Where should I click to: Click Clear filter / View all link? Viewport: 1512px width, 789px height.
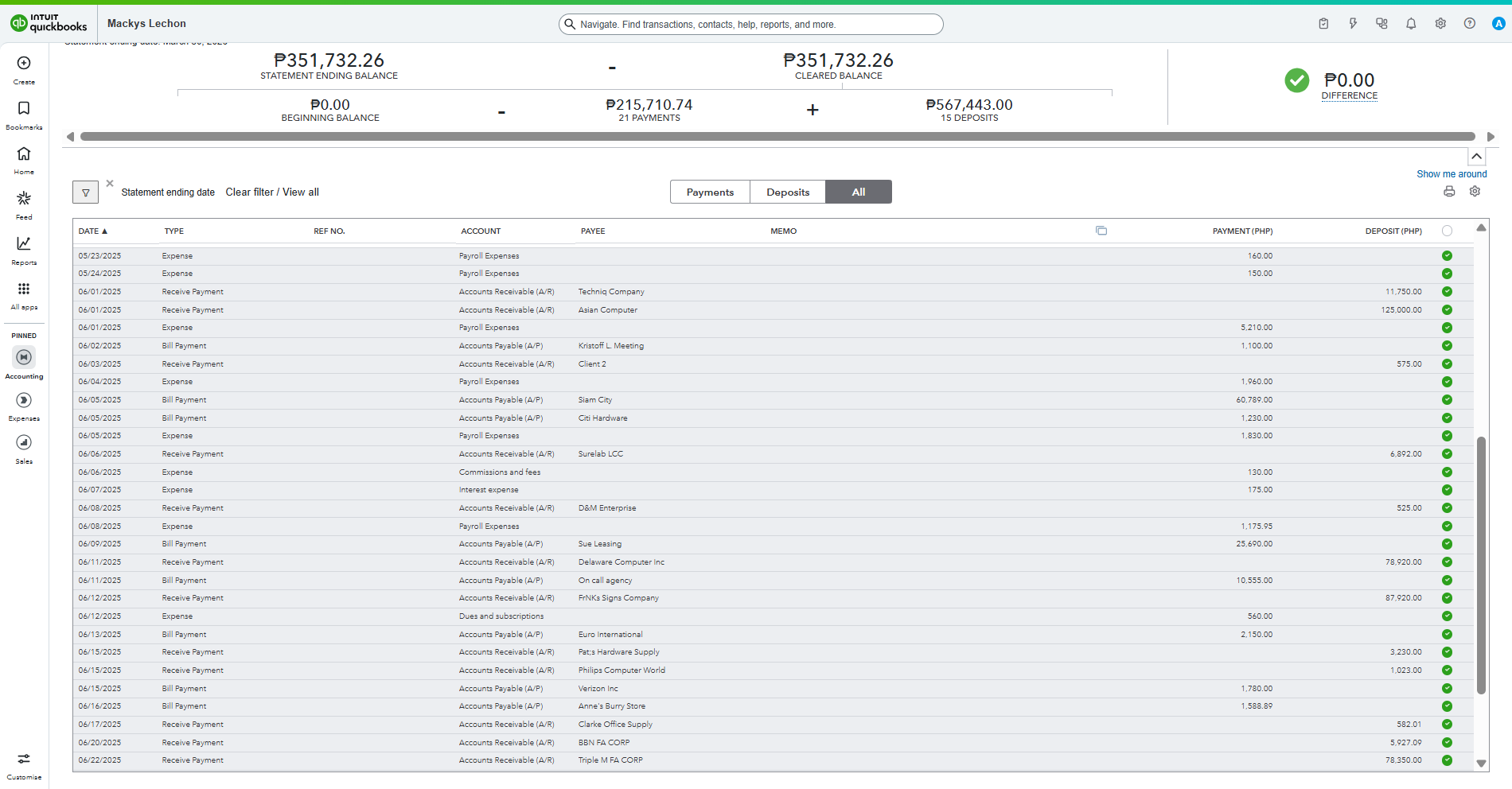(272, 192)
